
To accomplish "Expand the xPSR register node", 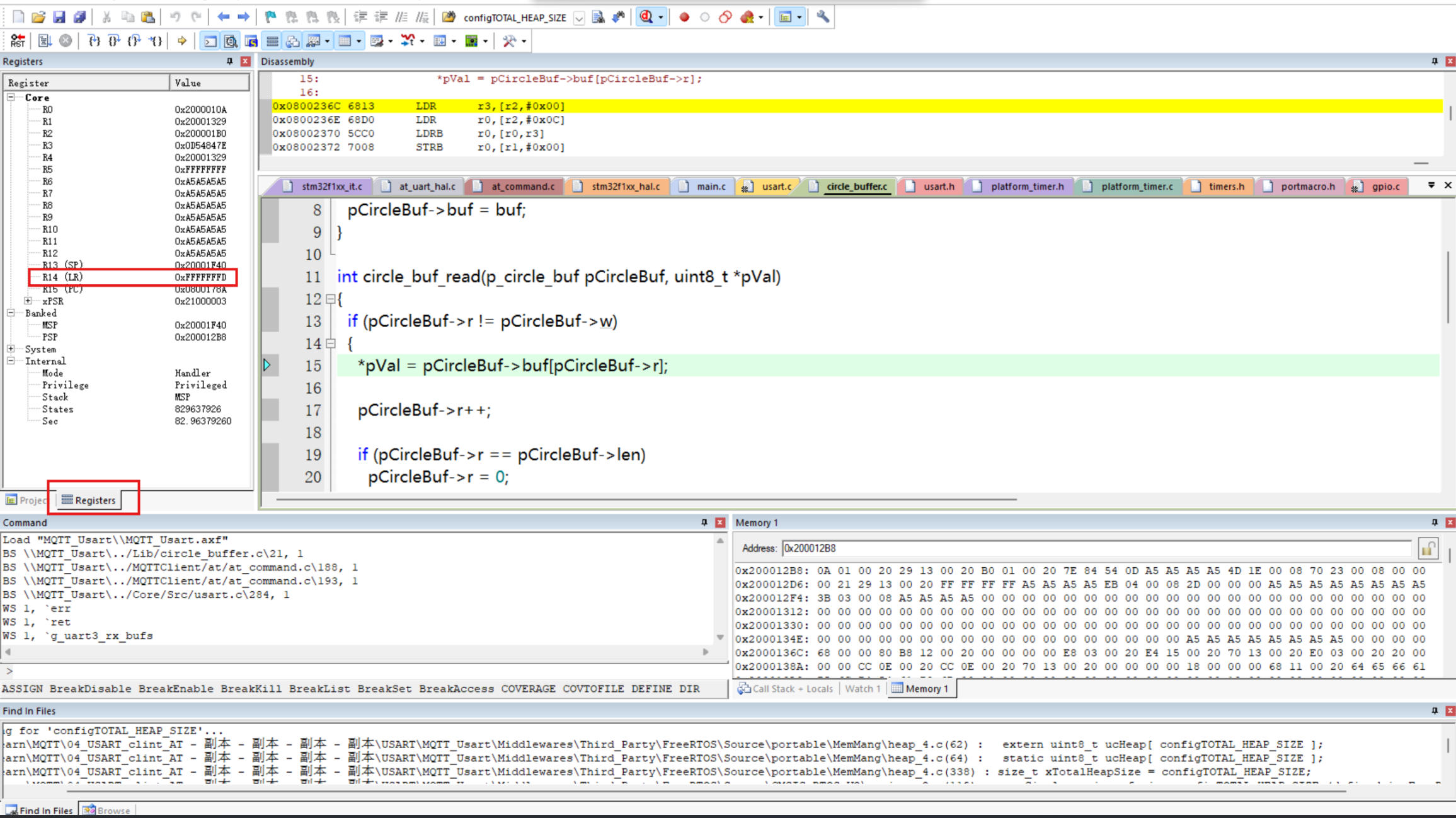I will pyautogui.click(x=28, y=301).
